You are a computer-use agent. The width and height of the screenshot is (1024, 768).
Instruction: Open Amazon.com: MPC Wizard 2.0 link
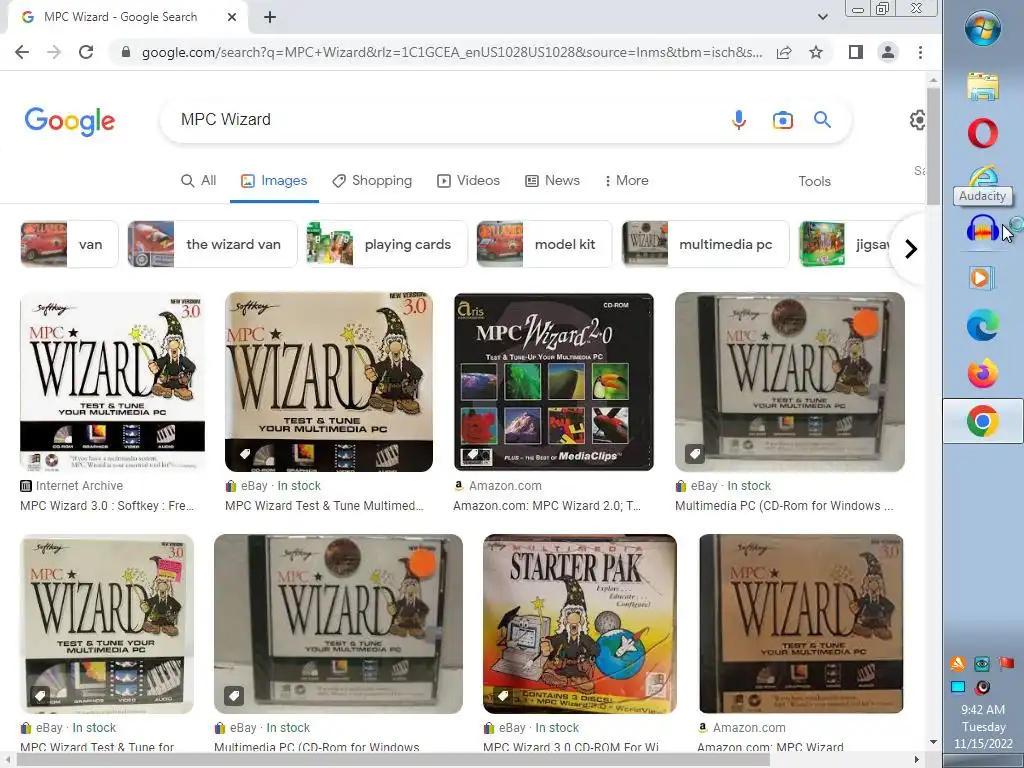(547, 506)
